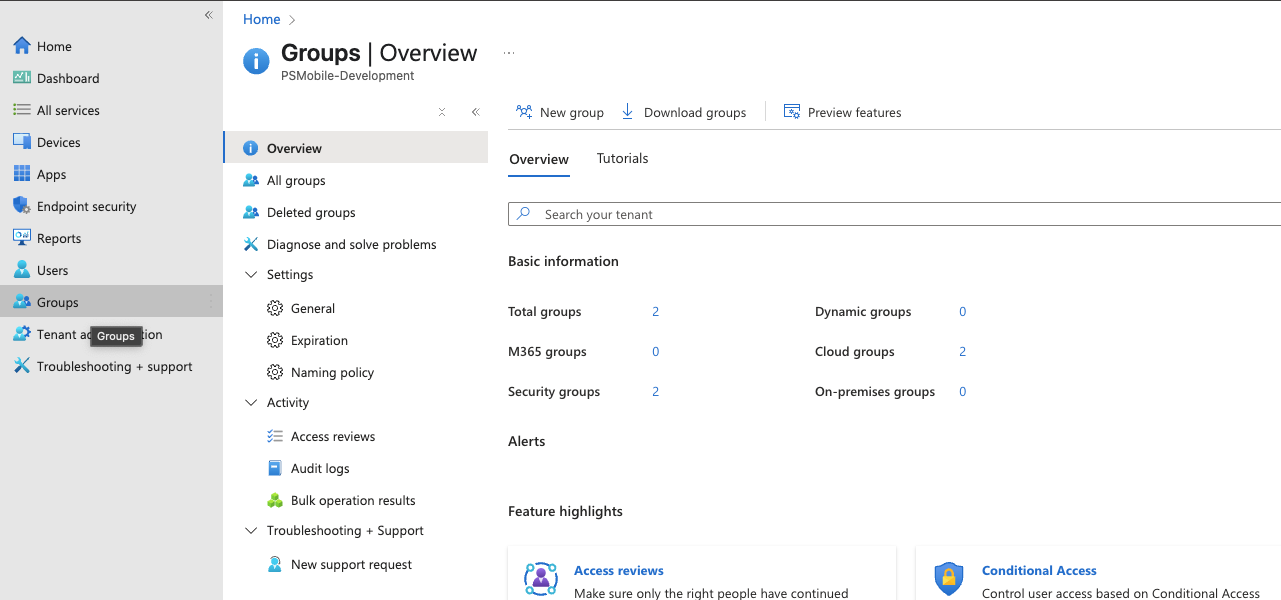
Task: Click the PSMobile-Development tenant name
Action: 348,76
